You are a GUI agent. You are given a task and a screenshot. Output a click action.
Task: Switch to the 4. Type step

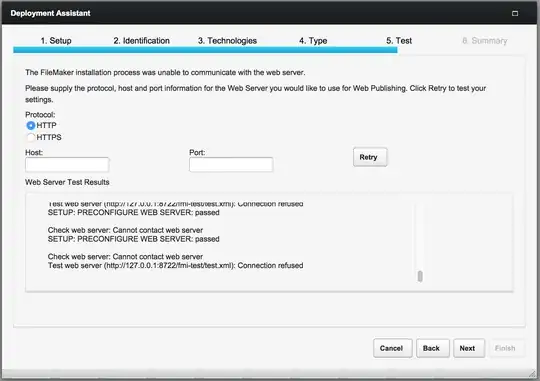click(x=313, y=41)
